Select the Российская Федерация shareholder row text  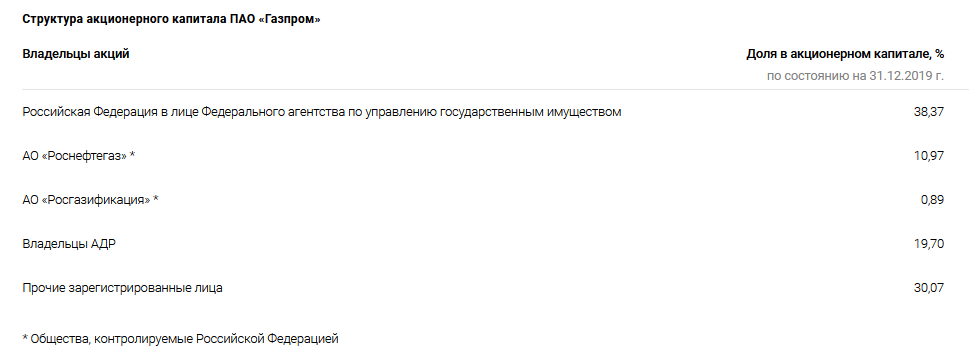(x=322, y=112)
